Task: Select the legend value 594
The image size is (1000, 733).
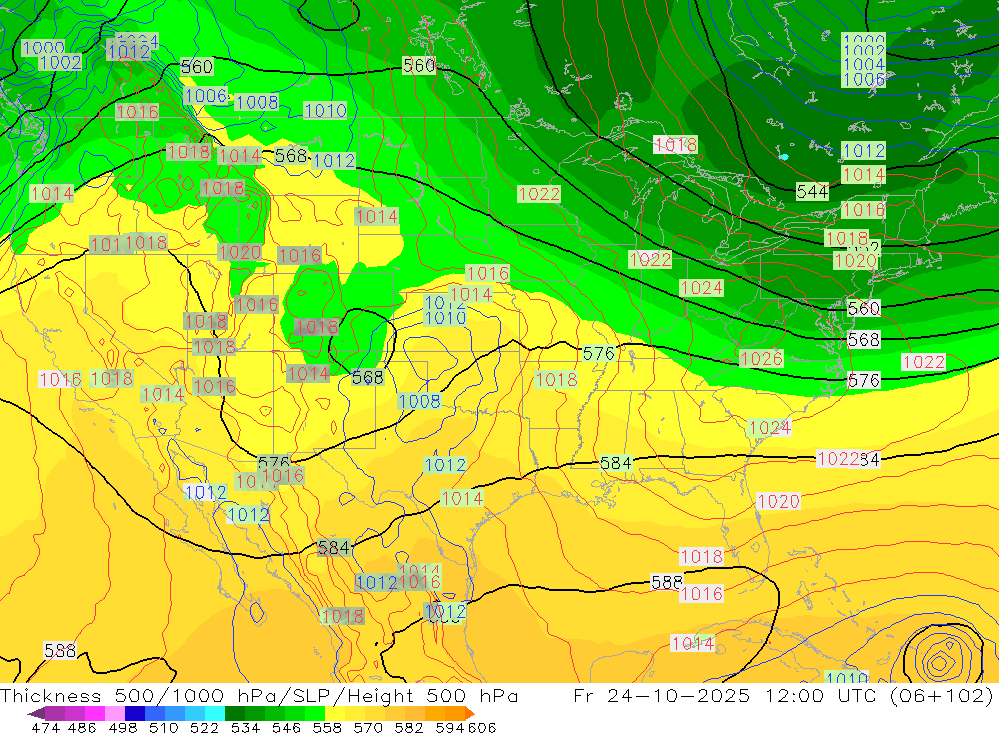Action: (x=450, y=727)
